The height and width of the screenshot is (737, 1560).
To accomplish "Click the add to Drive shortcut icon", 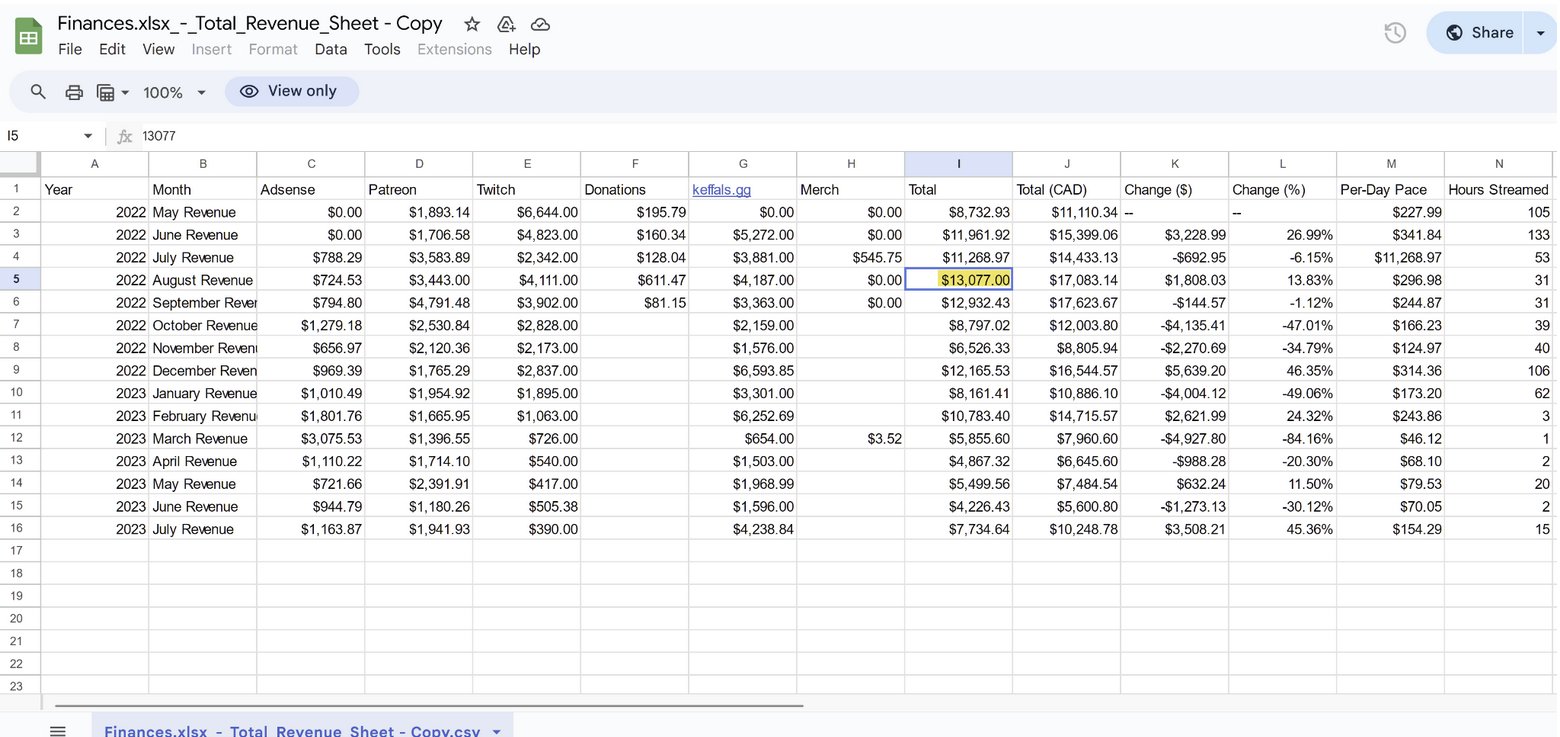I will [x=506, y=24].
